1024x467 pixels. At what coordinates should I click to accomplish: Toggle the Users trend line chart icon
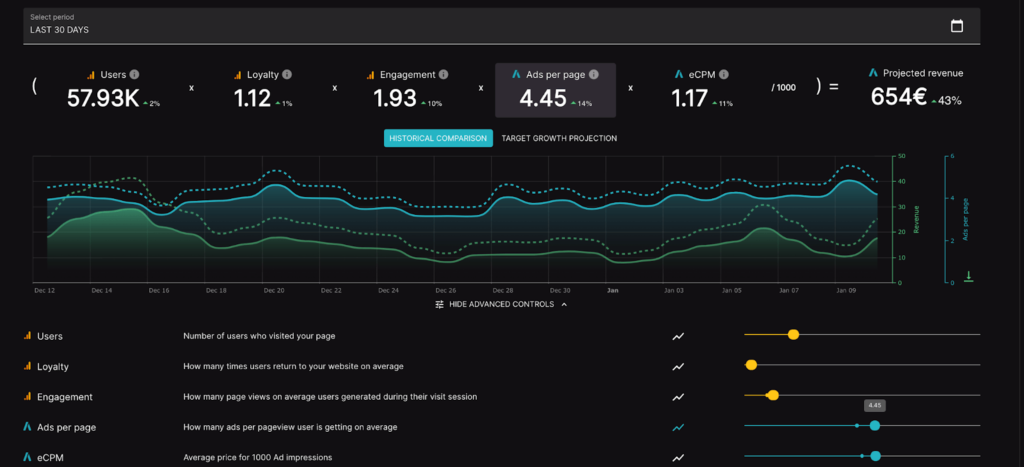pyautogui.click(x=678, y=337)
